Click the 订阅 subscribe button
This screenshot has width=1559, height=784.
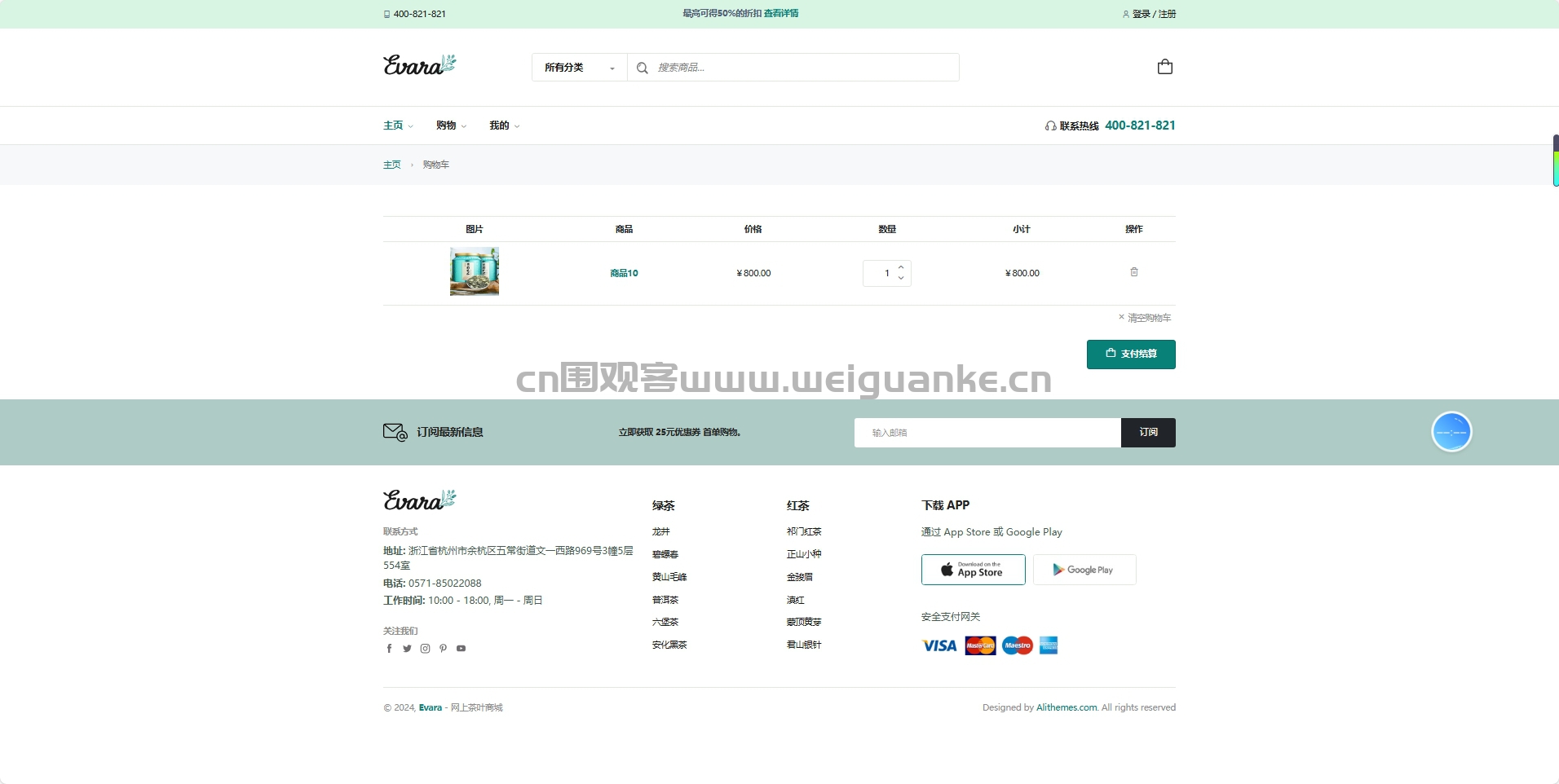click(x=1148, y=433)
